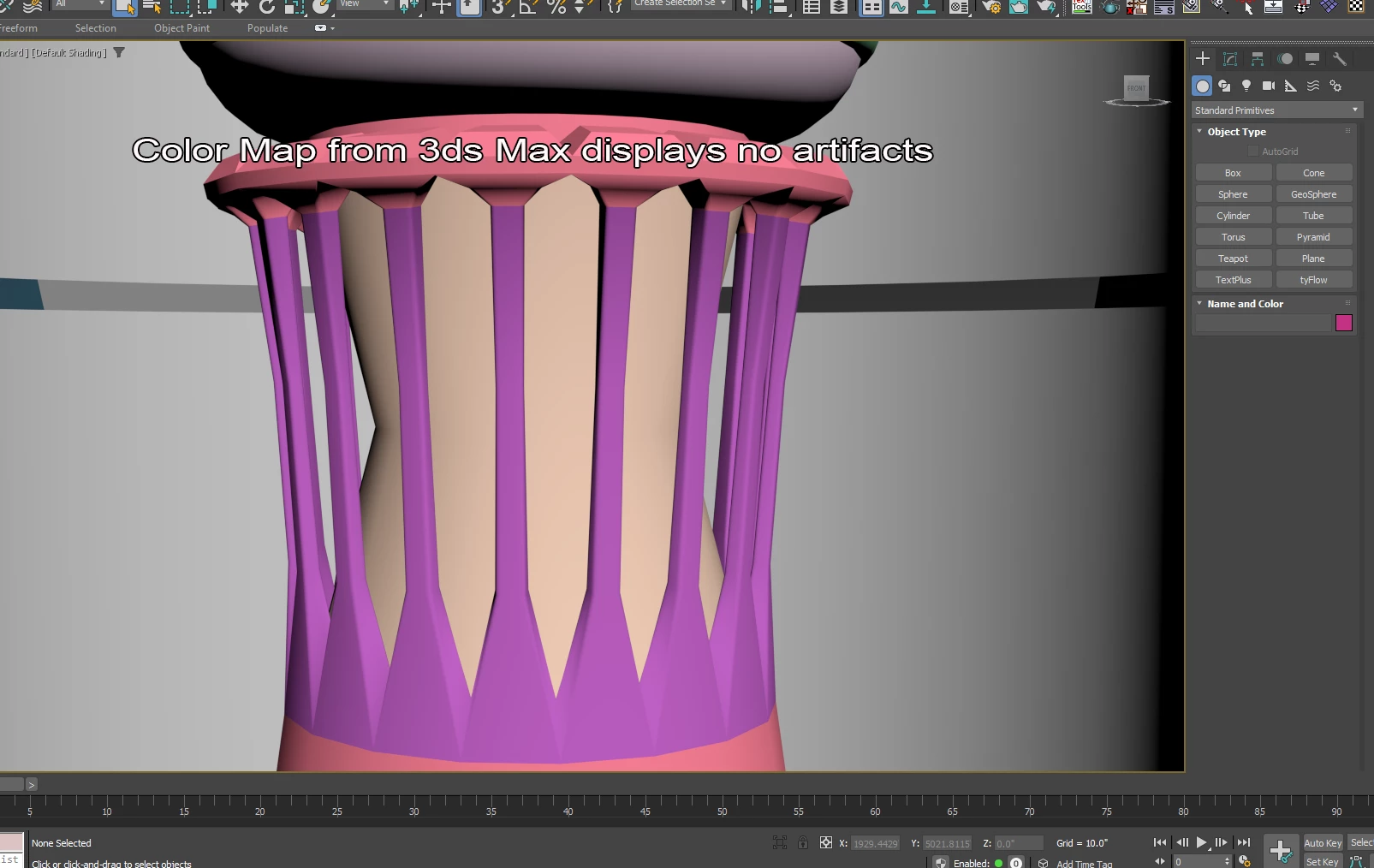Click Play Animation button
This screenshot has width=1374, height=868.
tap(1202, 843)
